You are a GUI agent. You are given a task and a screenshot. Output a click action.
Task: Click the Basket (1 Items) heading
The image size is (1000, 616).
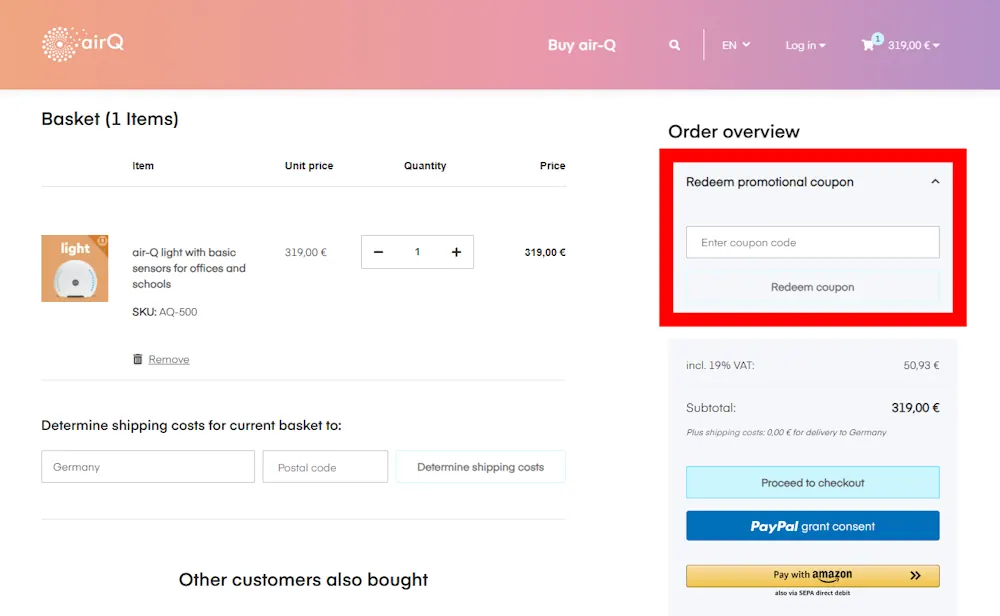(x=110, y=119)
